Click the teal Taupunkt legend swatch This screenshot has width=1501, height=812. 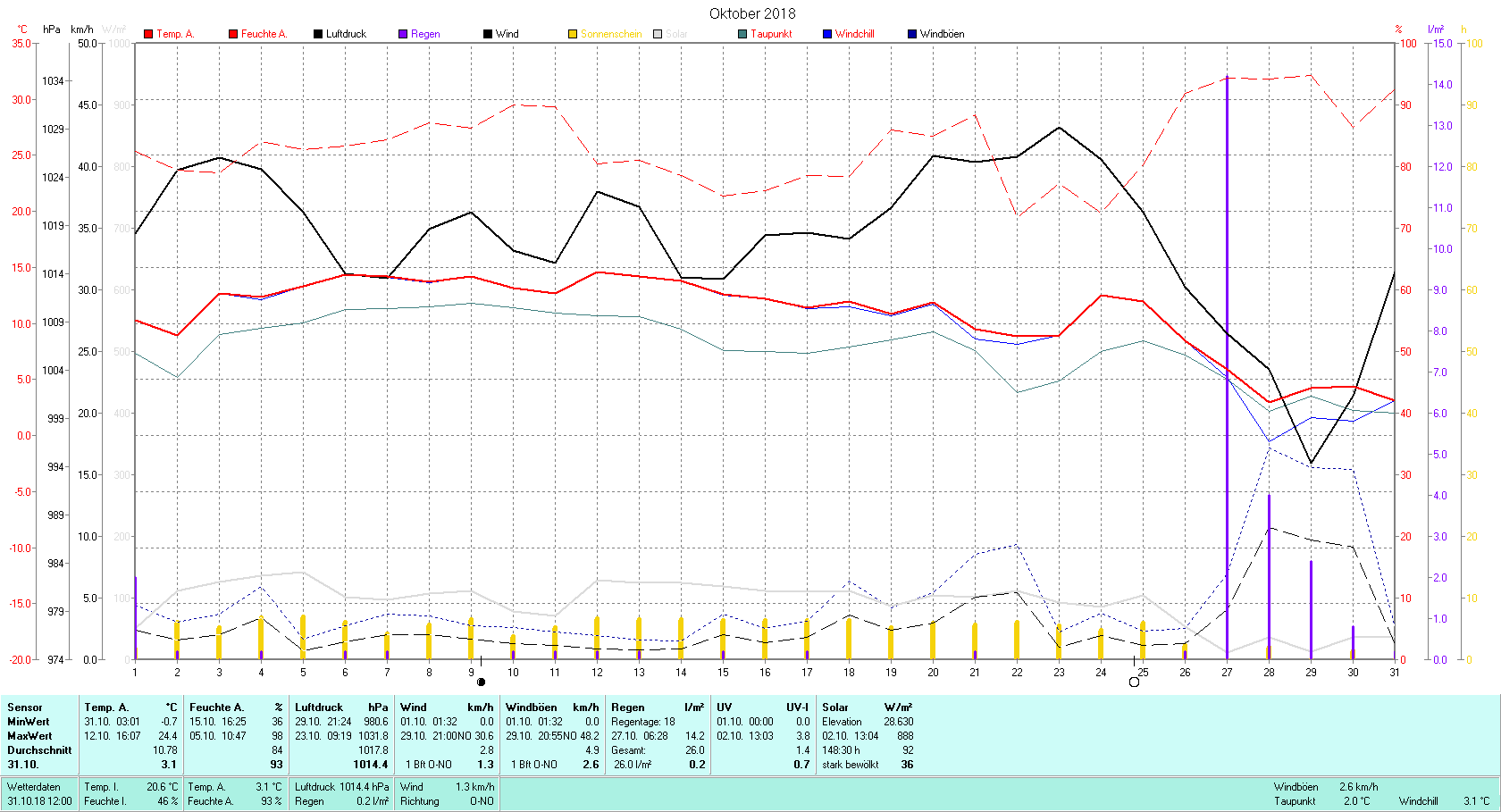[x=742, y=34]
